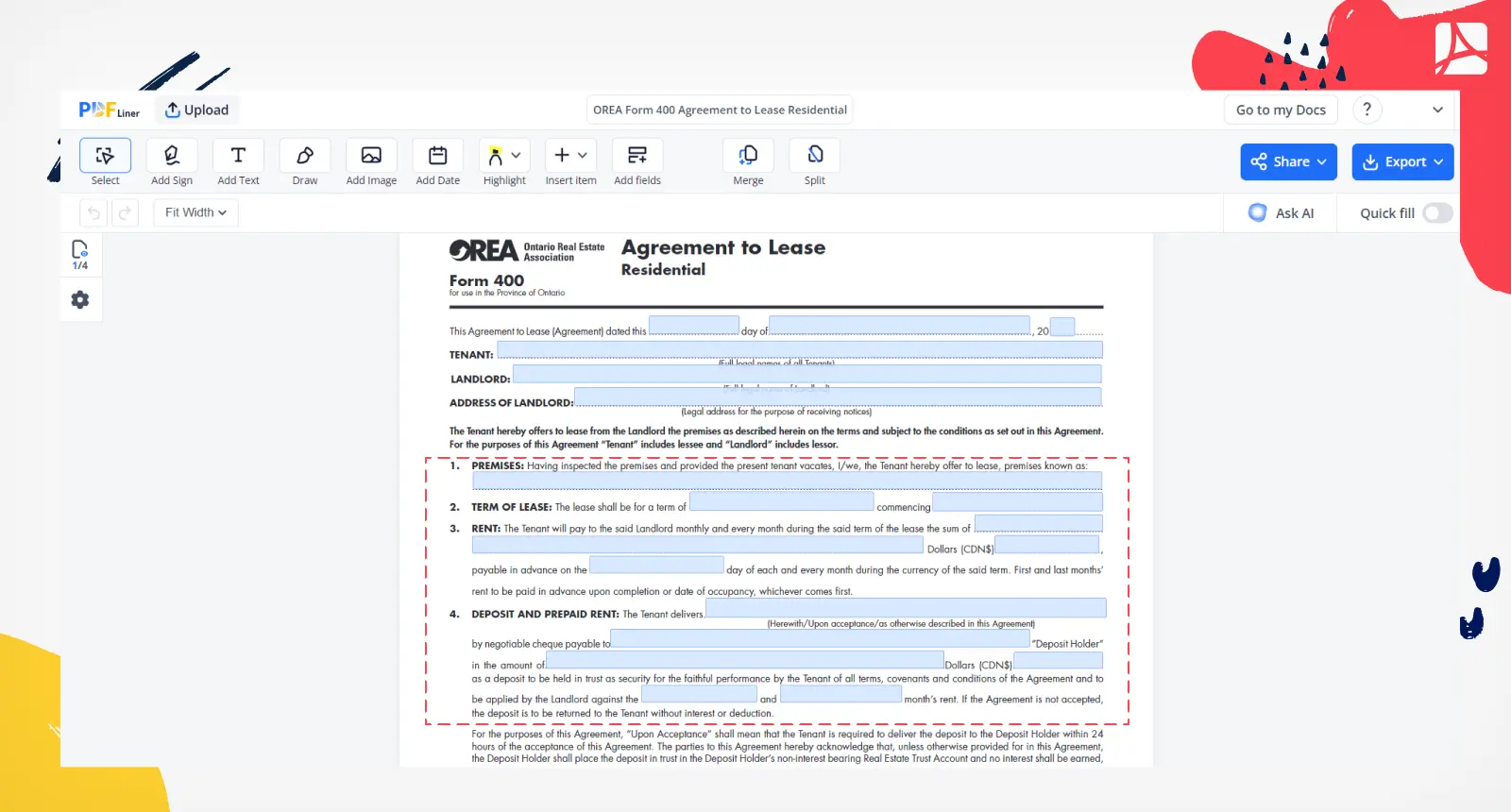The height and width of the screenshot is (812, 1511).
Task: Fill in the LANDLORD name field
Action: (807, 373)
